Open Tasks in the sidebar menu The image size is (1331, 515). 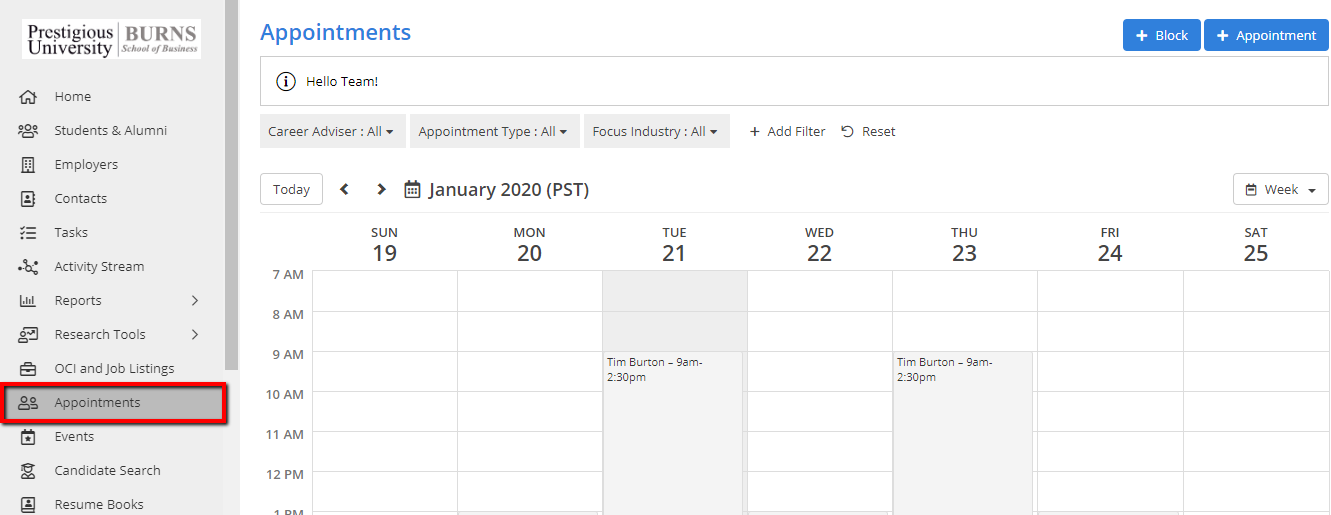(71, 233)
